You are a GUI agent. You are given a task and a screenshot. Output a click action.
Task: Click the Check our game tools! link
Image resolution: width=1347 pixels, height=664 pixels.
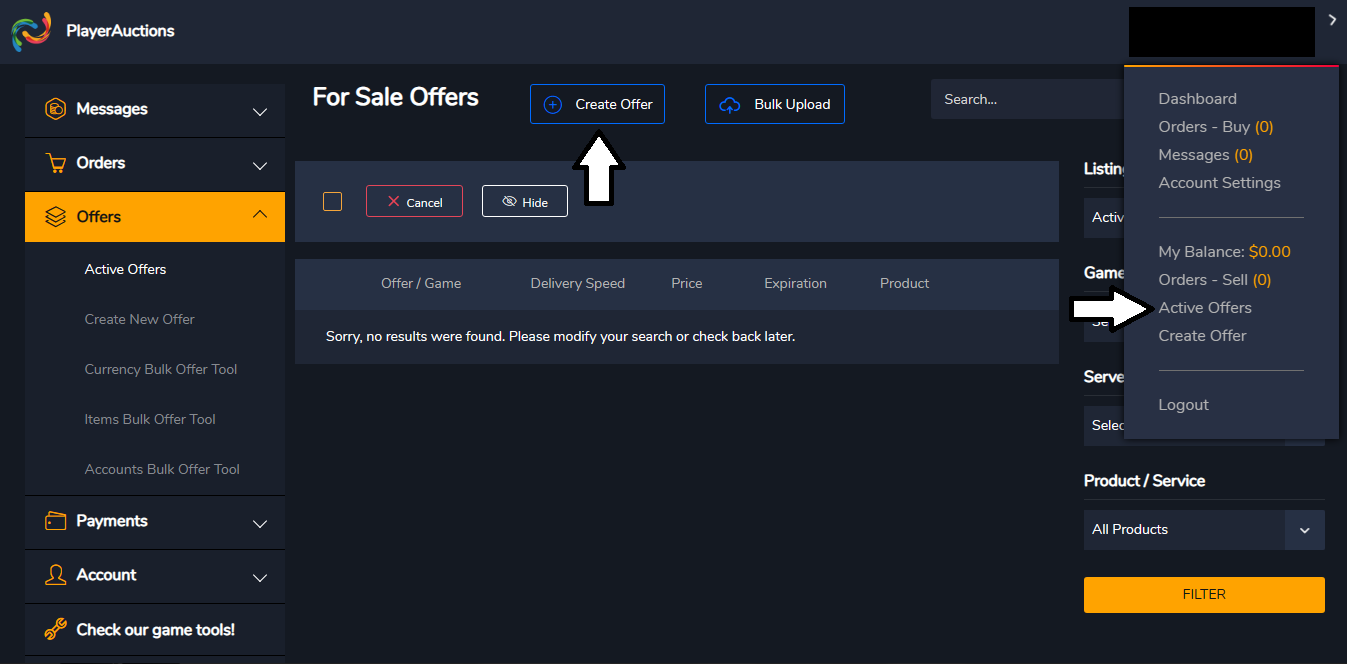pos(155,630)
